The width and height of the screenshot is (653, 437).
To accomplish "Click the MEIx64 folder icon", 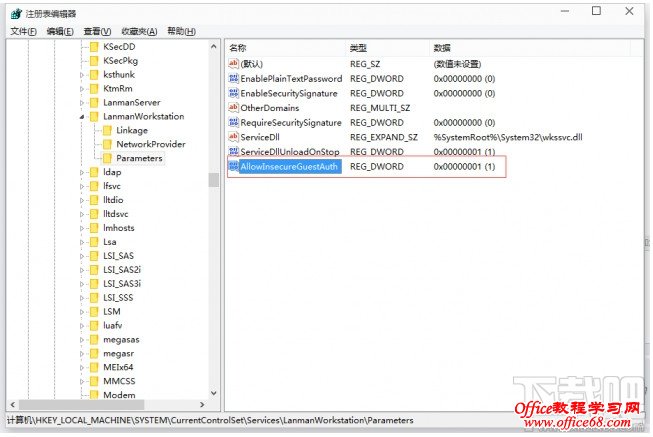I will pos(95,367).
